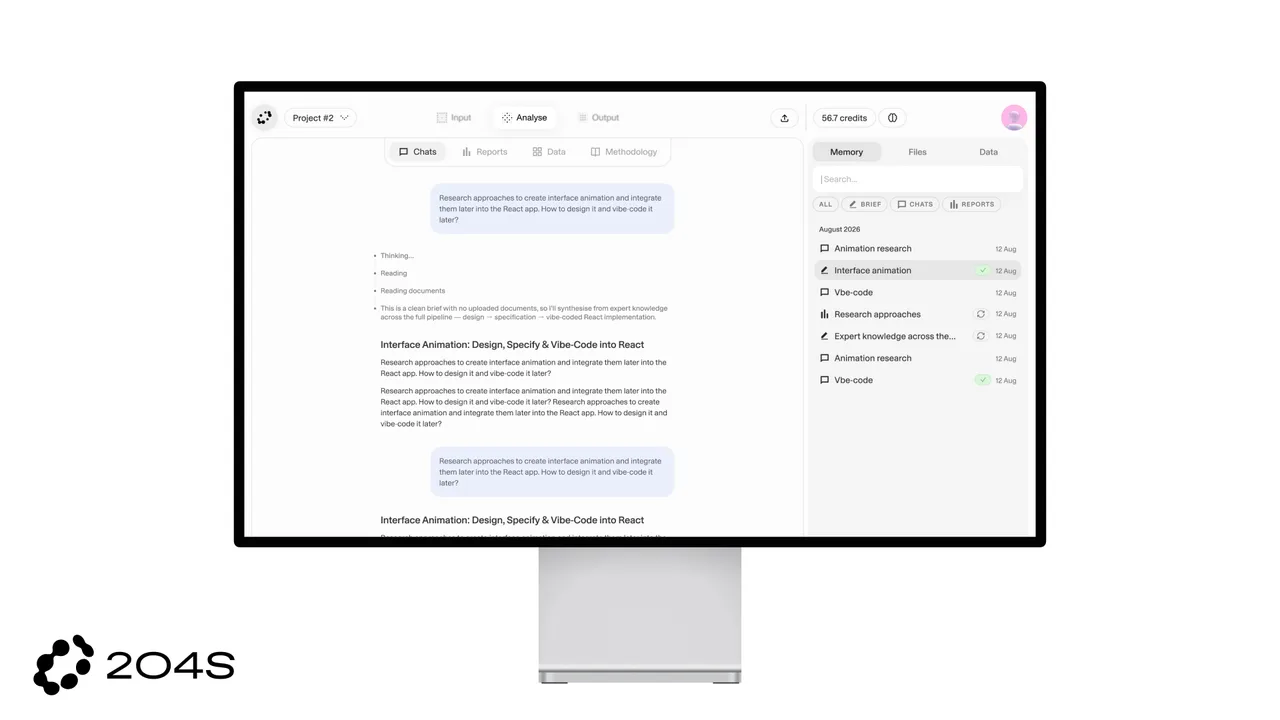Click the first blue user message bubble
The height and width of the screenshot is (720, 1280).
552,208
